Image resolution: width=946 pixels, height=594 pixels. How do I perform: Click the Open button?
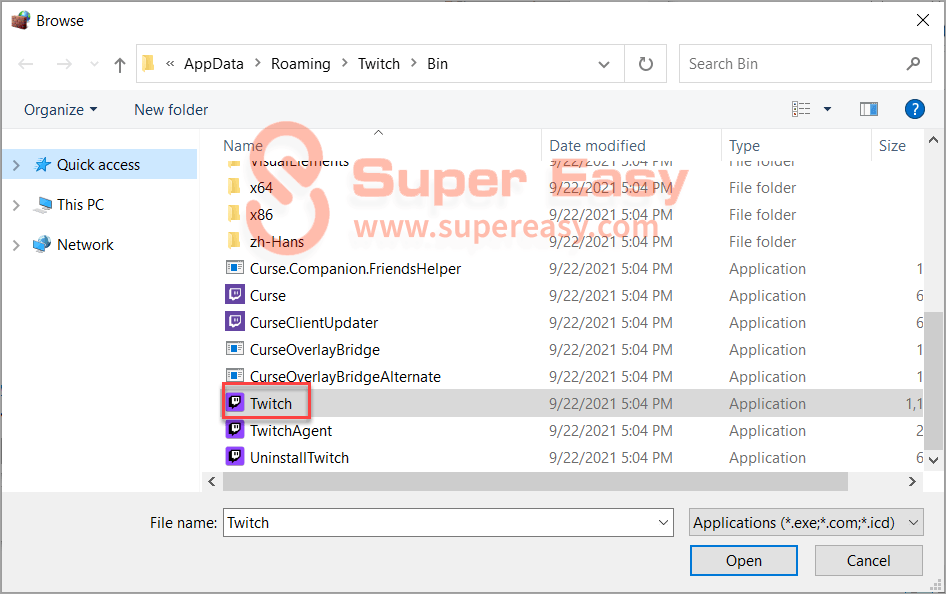click(x=744, y=561)
